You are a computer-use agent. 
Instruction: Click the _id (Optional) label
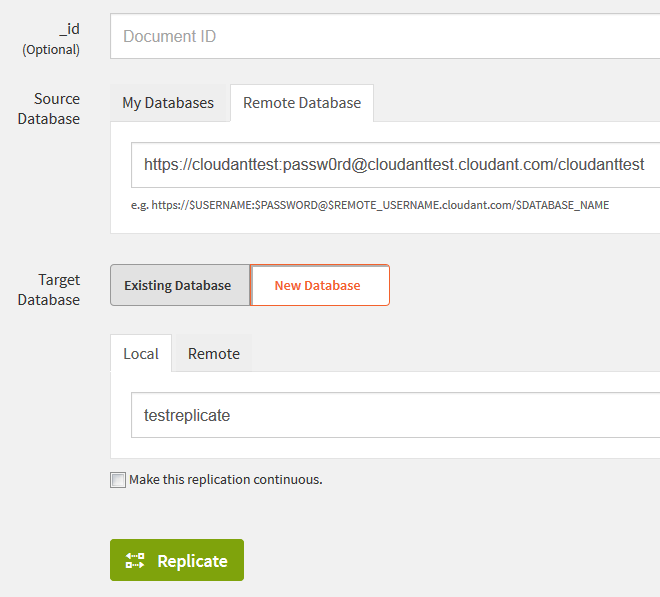(x=51, y=39)
